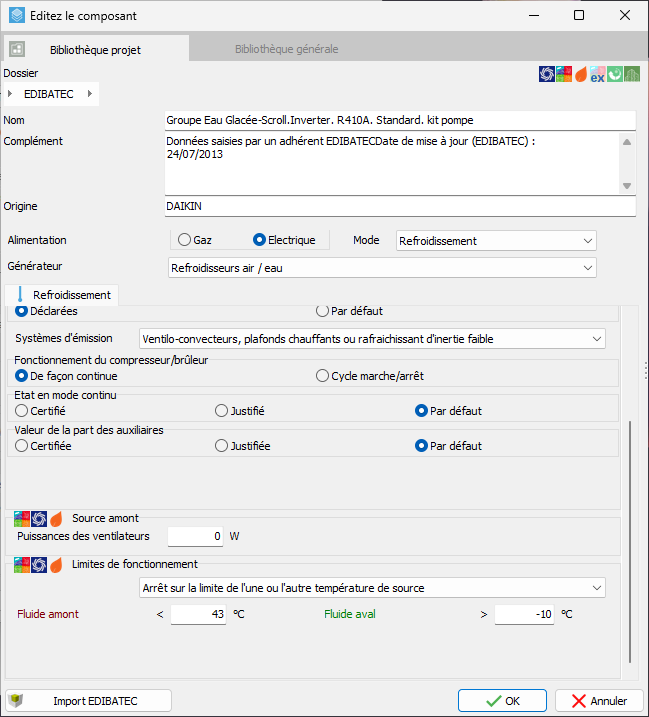Image resolution: width=649 pixels, height=717 pixels.
Task: Expand the Systèmes d'émission dropdown
Action: pos(372,339)
